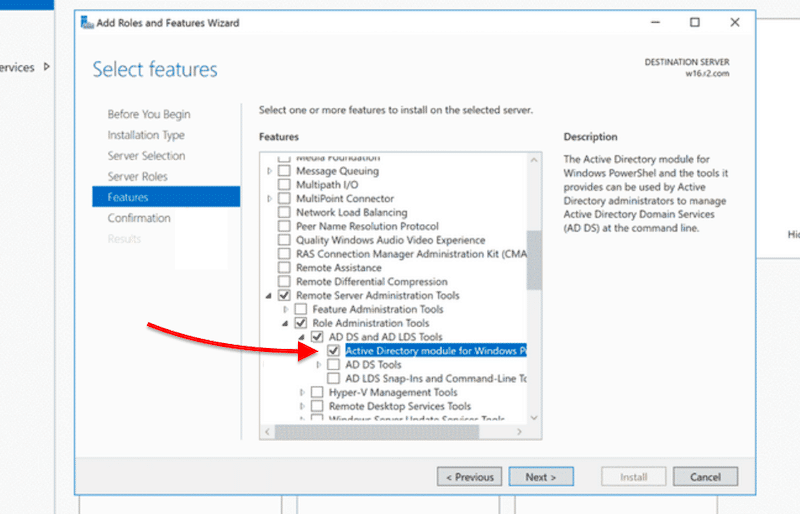Go to the Before You Begin step
Screen dimensions: 800x514
(x=149, y=114)
